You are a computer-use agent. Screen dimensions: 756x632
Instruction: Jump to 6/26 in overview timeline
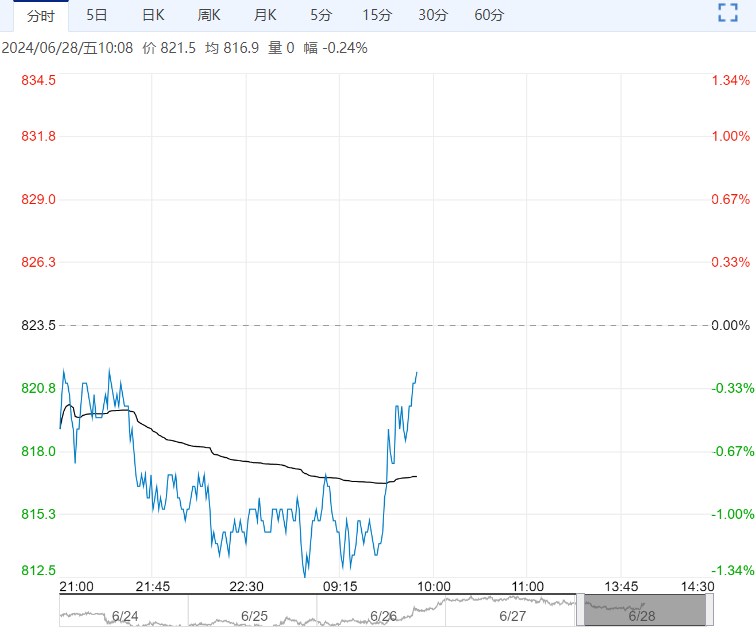pyautogui.click(x=383, y=617)
